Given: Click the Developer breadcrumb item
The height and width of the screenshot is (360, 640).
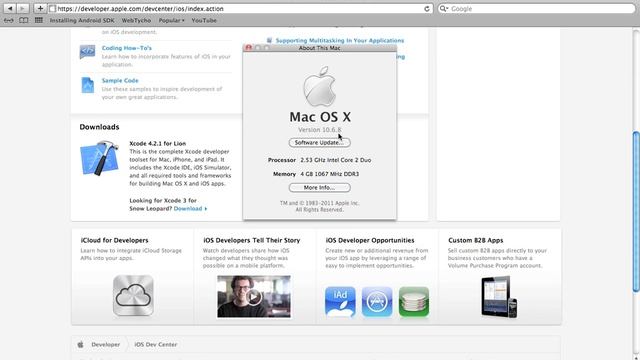Looking at the screenshot, I should (x=106, y=344).
